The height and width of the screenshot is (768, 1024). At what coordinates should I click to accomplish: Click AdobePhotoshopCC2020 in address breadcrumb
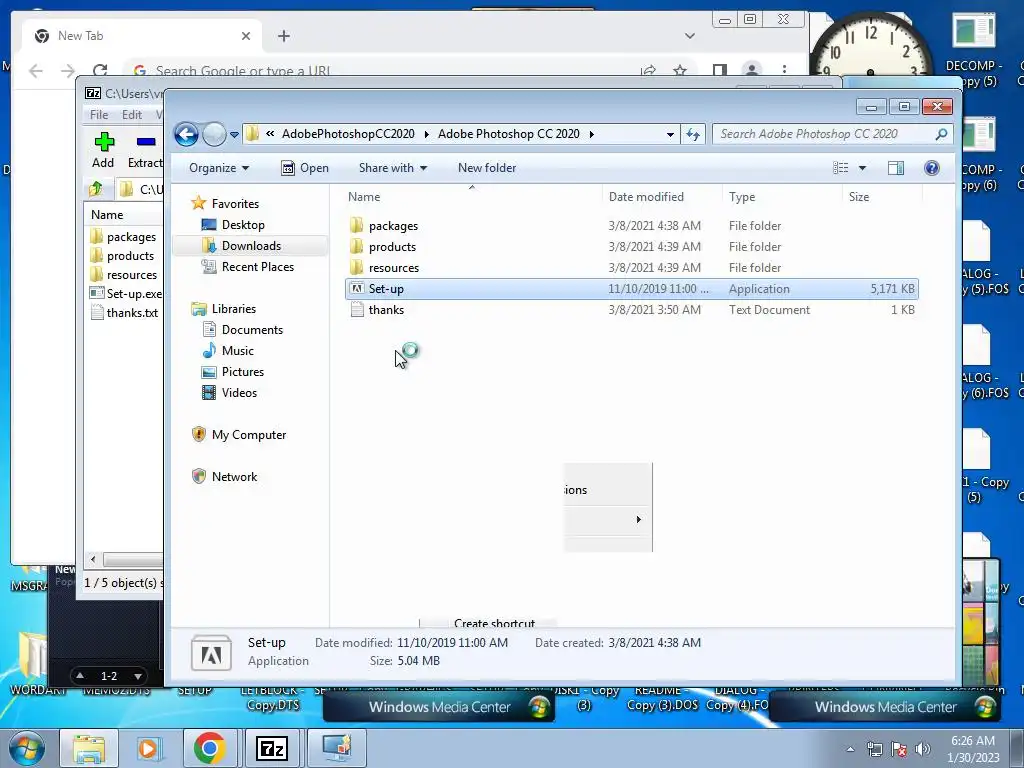pos(348,134)
